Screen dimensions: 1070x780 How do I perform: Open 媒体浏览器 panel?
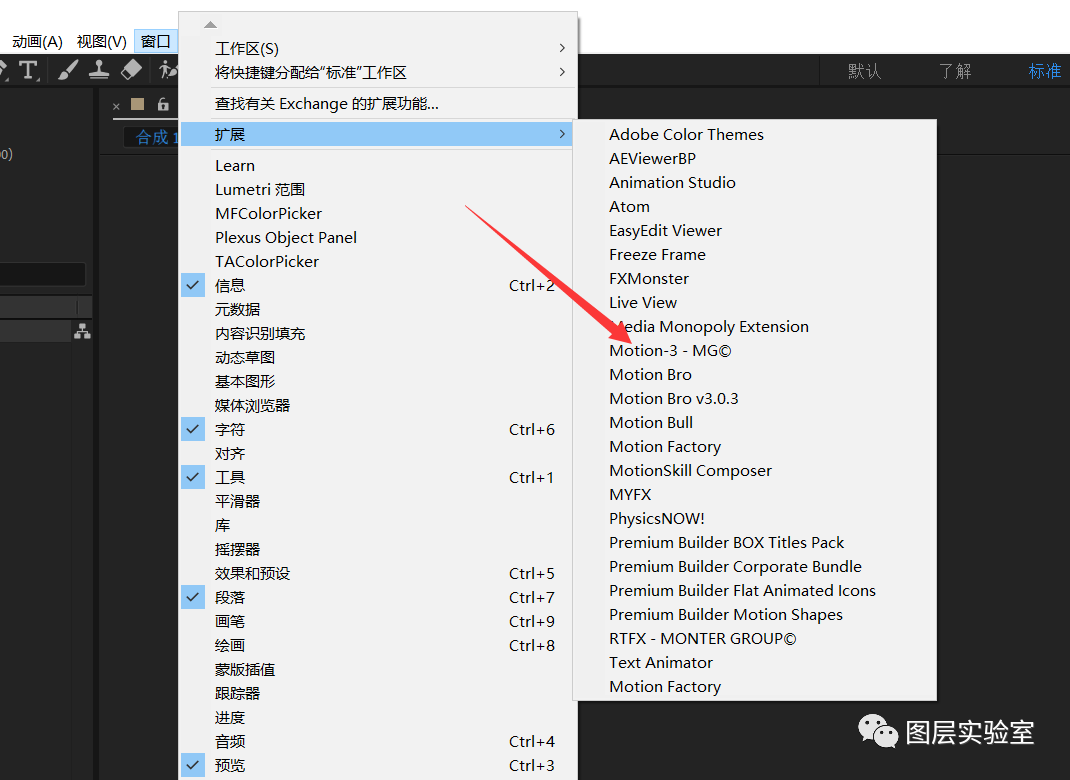pos(376,405)
